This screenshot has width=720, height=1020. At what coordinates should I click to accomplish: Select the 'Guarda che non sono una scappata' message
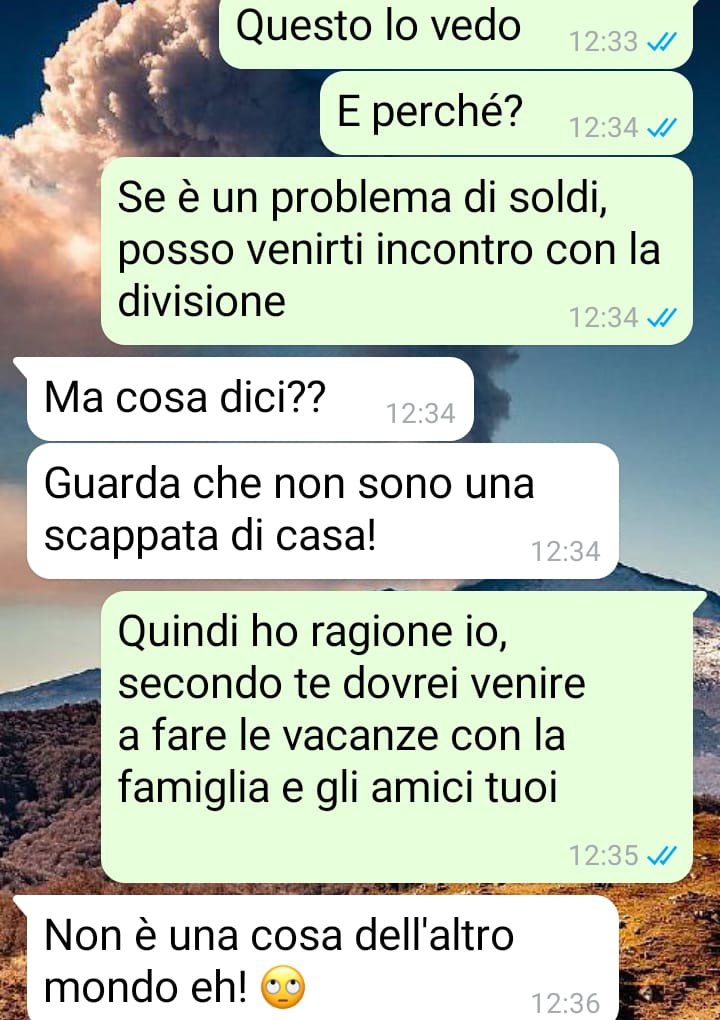pyautogui.click(x=323, y=511)
